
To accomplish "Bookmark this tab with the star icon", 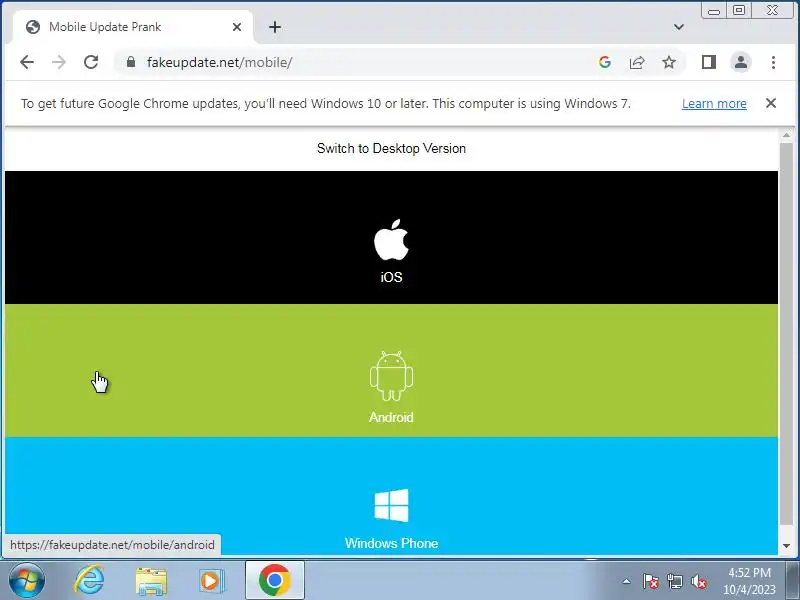I will [x=669, y=62].
